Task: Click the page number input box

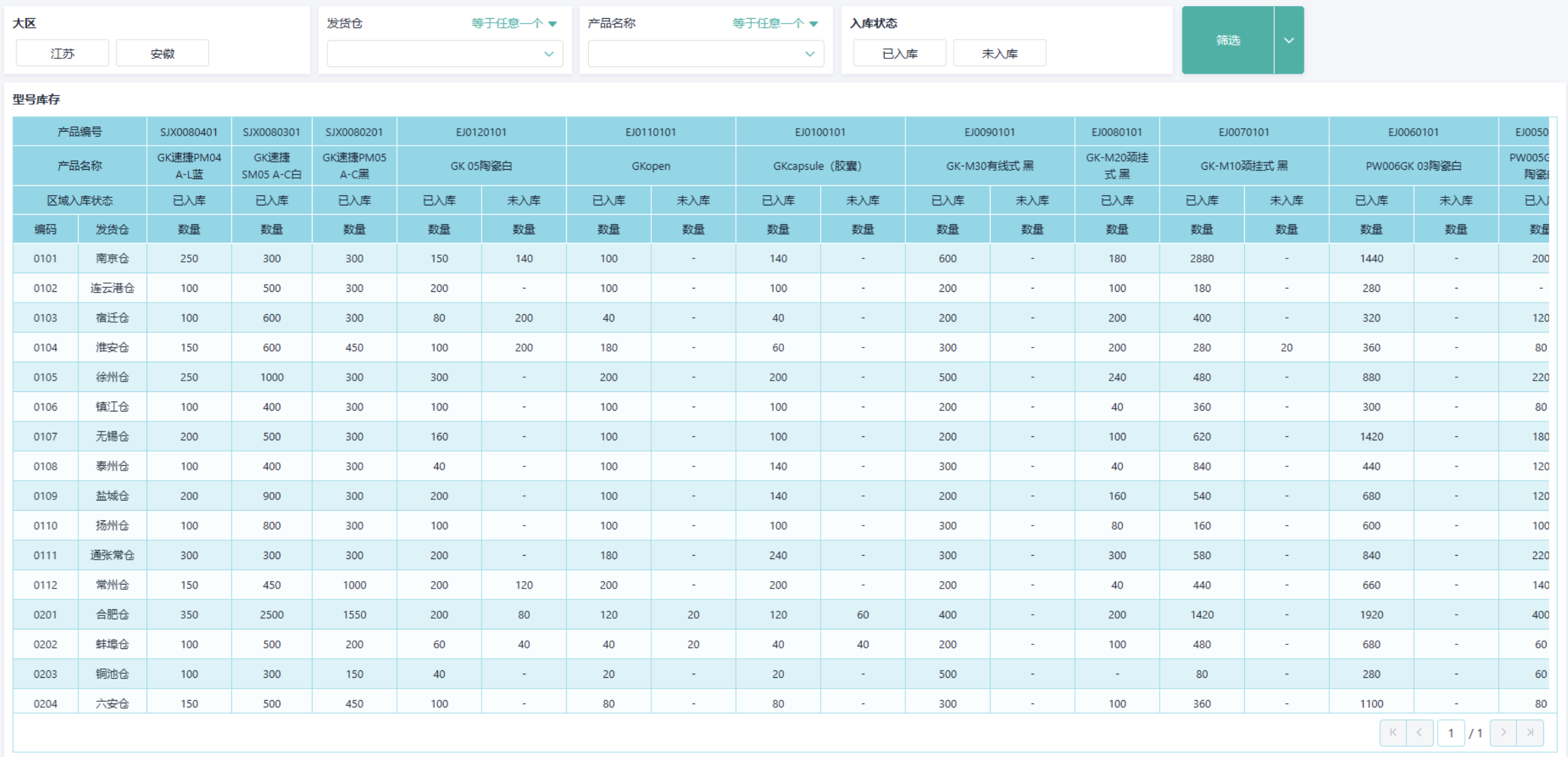Action: click(x=1451, y=733)
